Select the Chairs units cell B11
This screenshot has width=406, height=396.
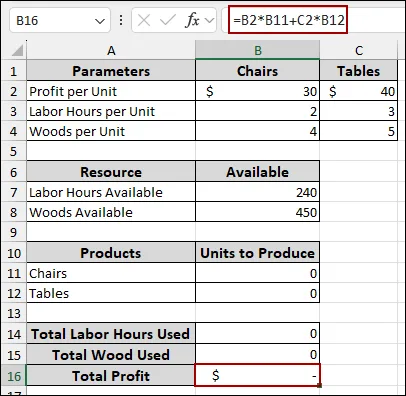pyautogui.click(x=257, y=273)
